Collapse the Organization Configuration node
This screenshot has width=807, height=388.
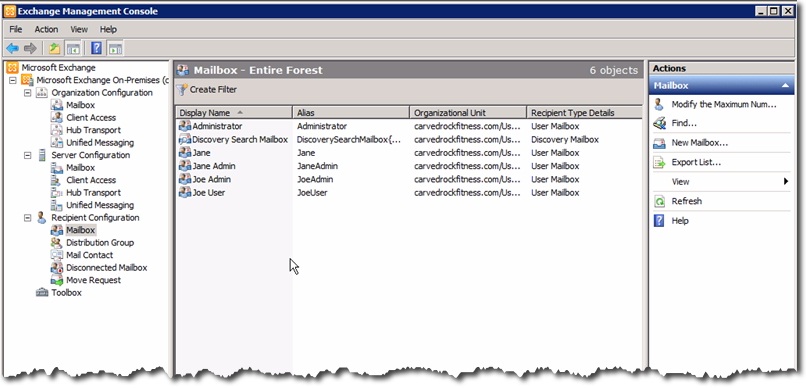[28, 93]
